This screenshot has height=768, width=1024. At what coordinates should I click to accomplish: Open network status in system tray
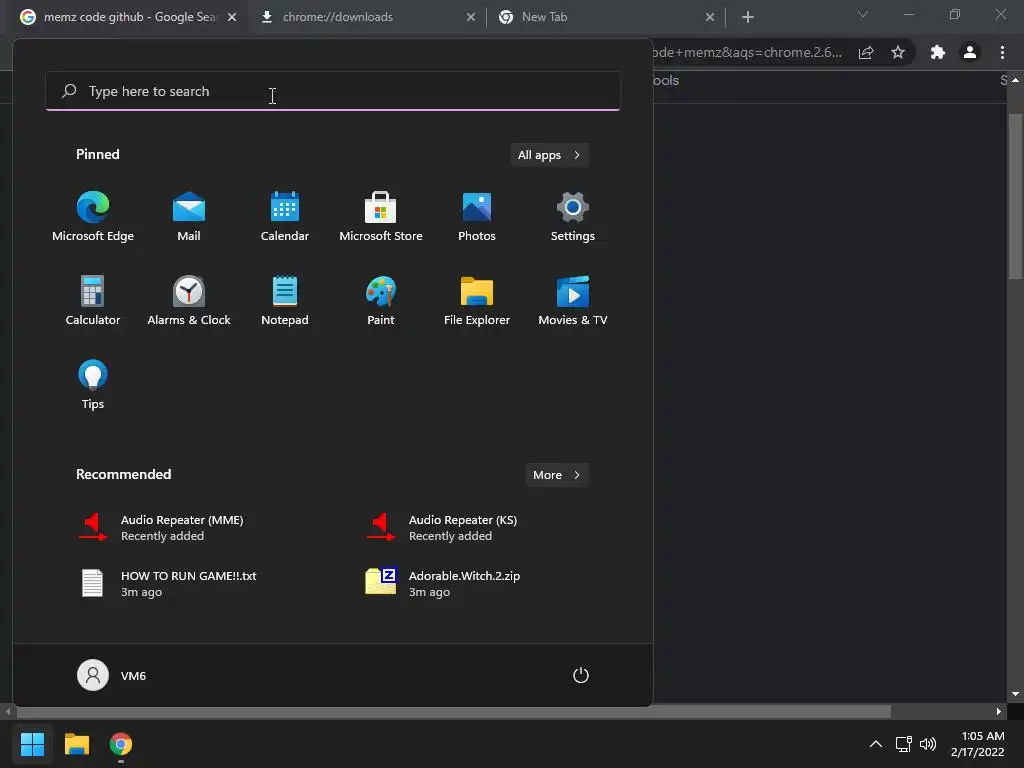(x=903, y=744)
